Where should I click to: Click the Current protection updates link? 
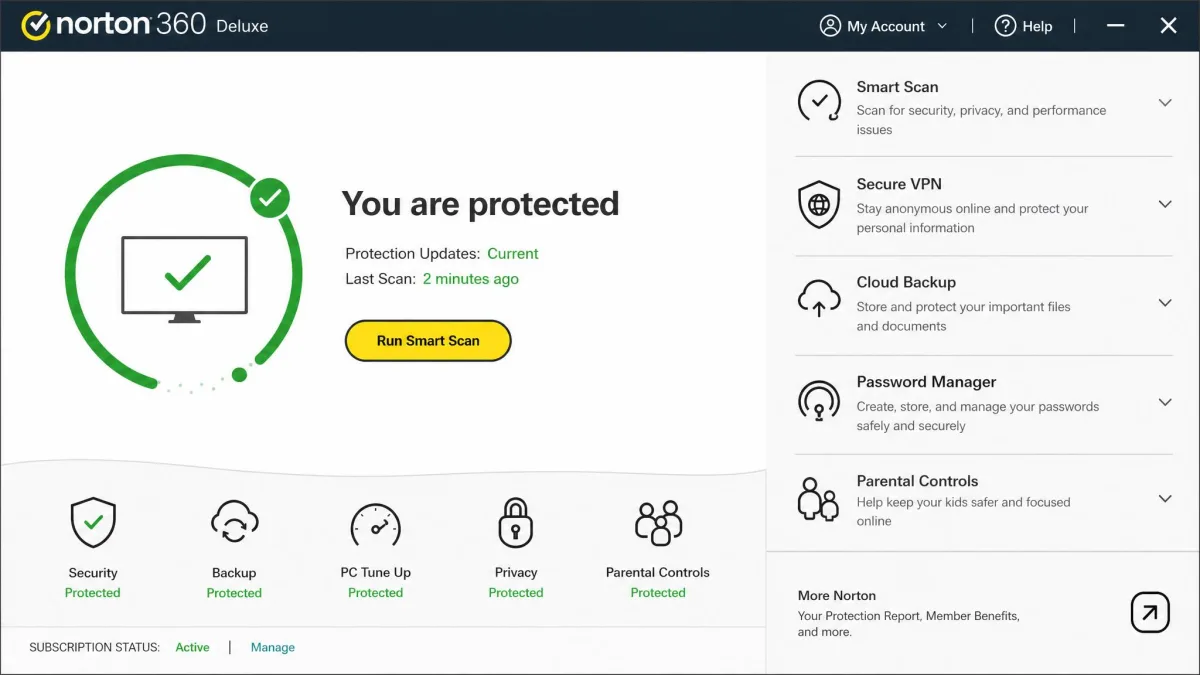pos(513,254)
